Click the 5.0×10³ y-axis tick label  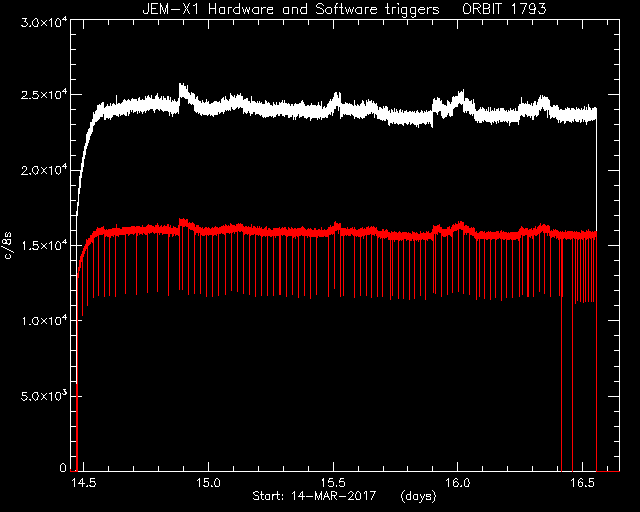click(x=44, y=396)
